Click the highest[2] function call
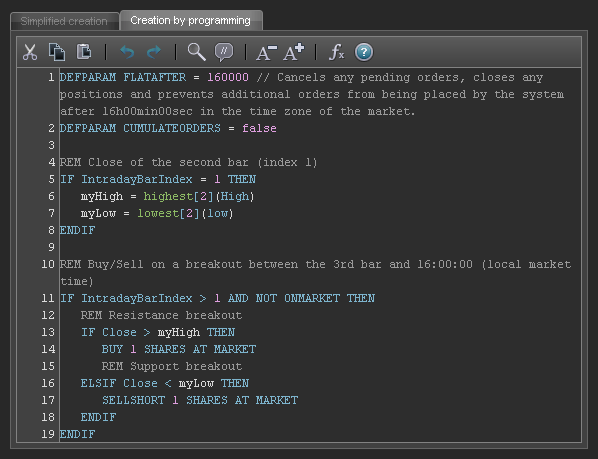Viewport: 598px width, 459px height. [x=178, y=196]
